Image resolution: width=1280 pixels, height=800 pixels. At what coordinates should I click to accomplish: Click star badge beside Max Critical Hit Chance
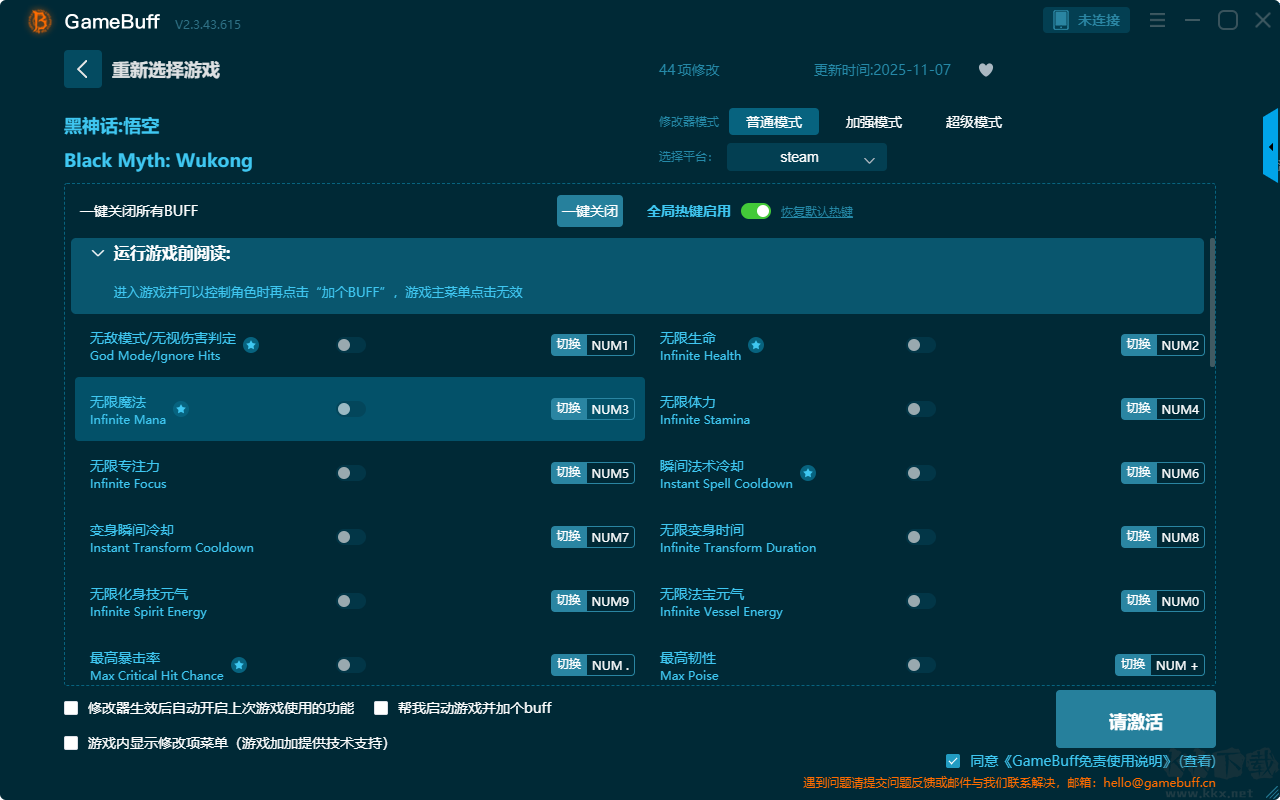(239, 665)
